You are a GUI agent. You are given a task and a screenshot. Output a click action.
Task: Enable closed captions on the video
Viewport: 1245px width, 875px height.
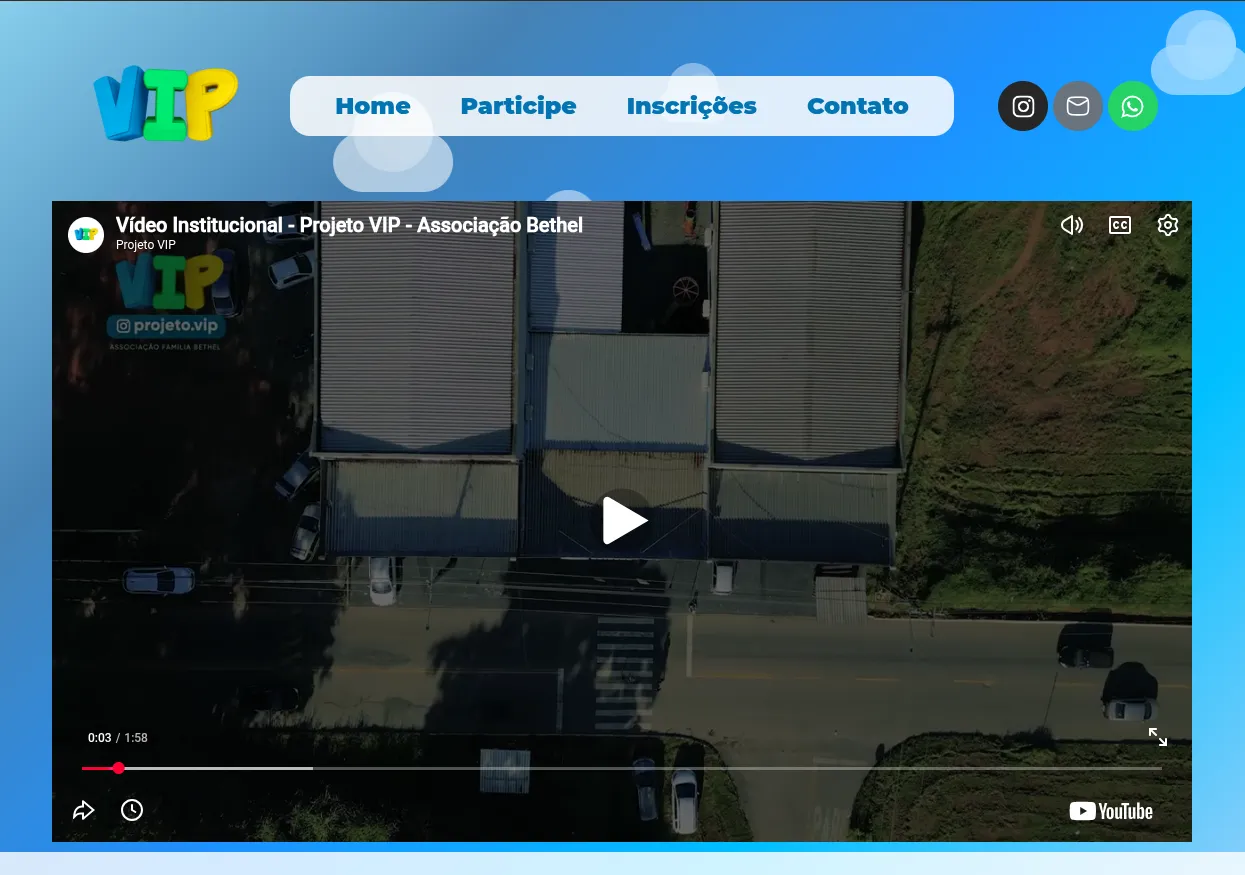[1120, 225]
